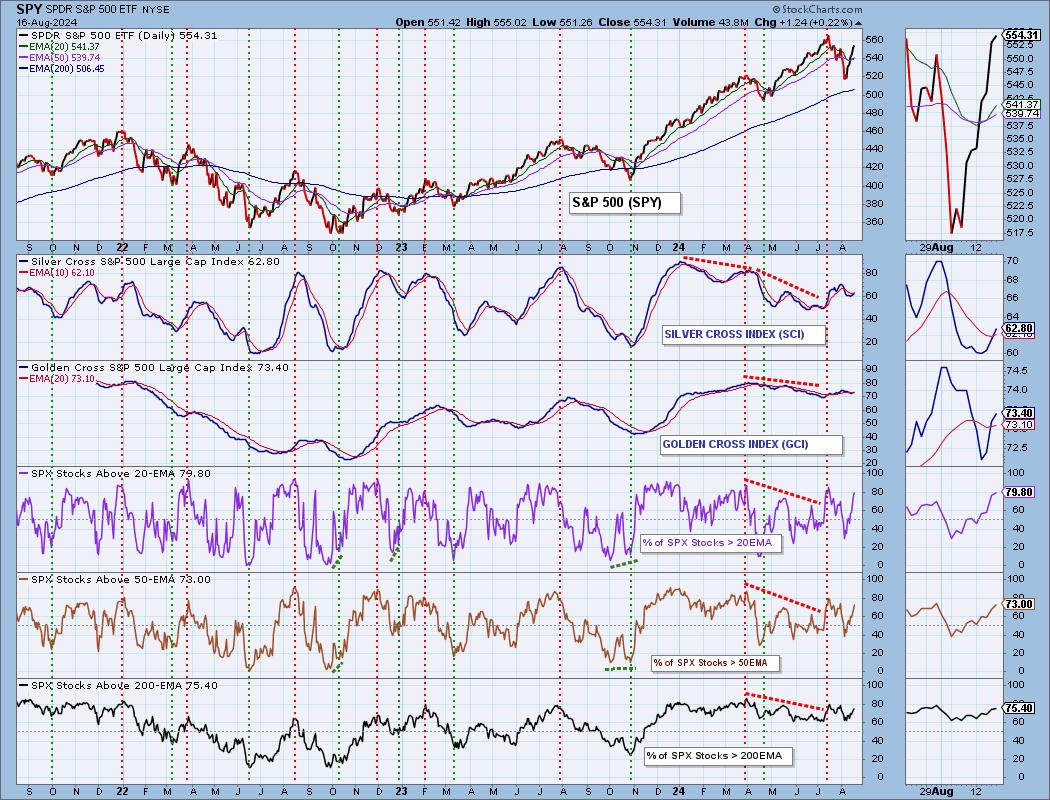Click the 22 year label on top time axis
Image resolution: width=1050 pixels, height=800 pixels.
[x=122, y=247]
